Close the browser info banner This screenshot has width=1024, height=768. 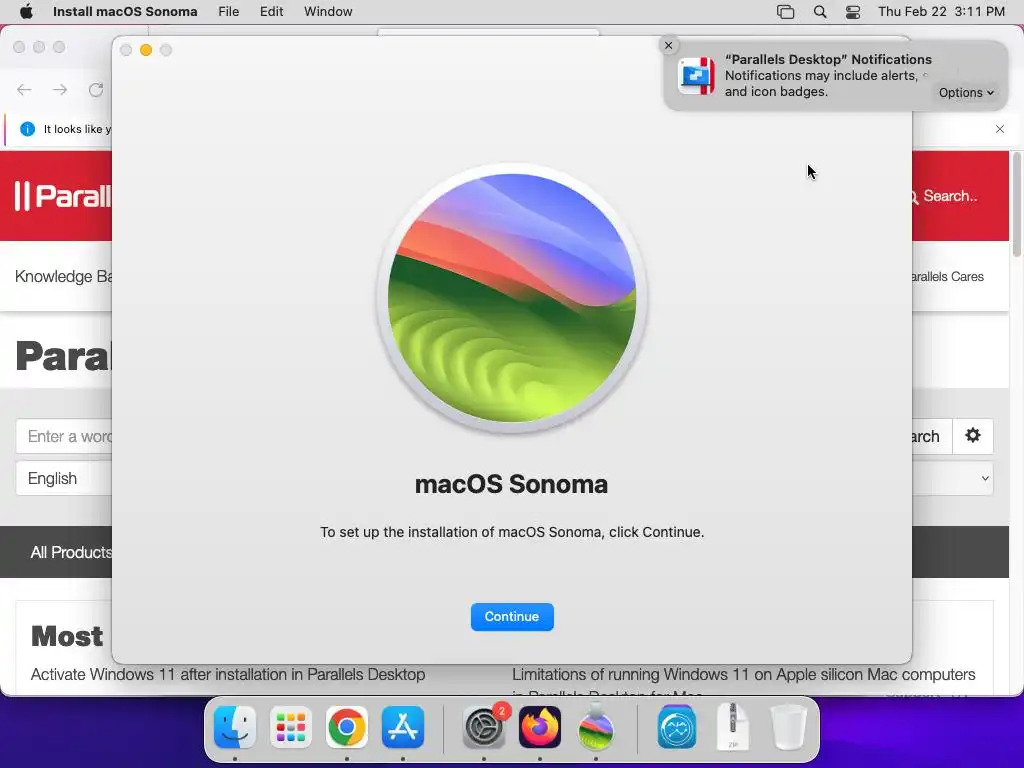[1000, 129]
